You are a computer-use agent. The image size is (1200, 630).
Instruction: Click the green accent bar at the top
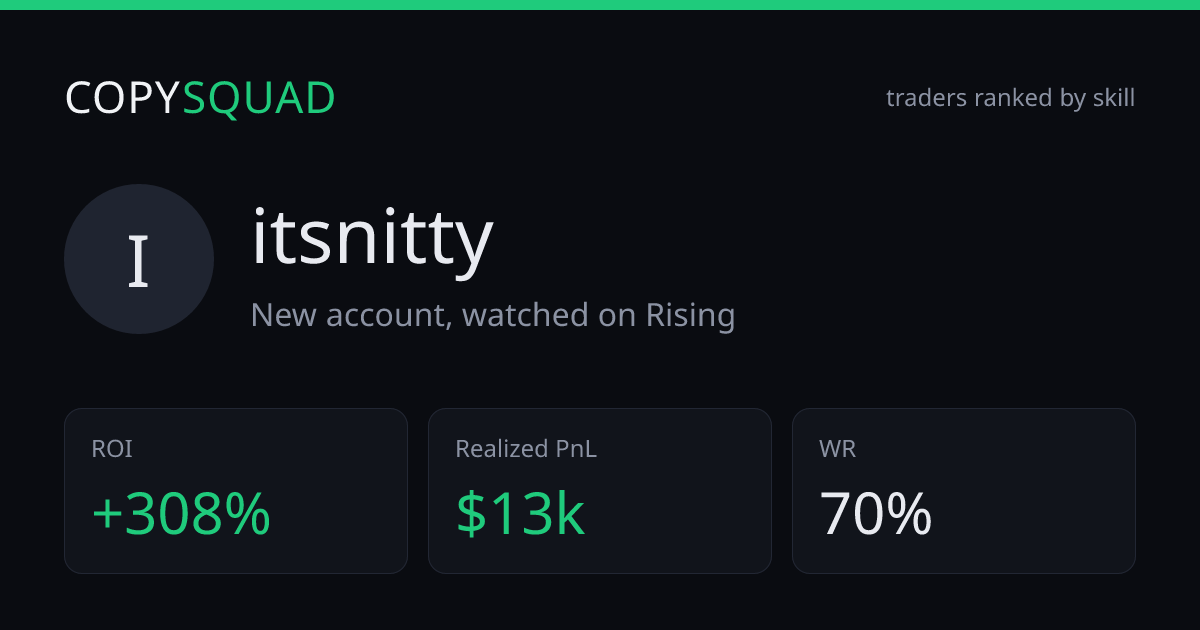[x=600, y=5]
